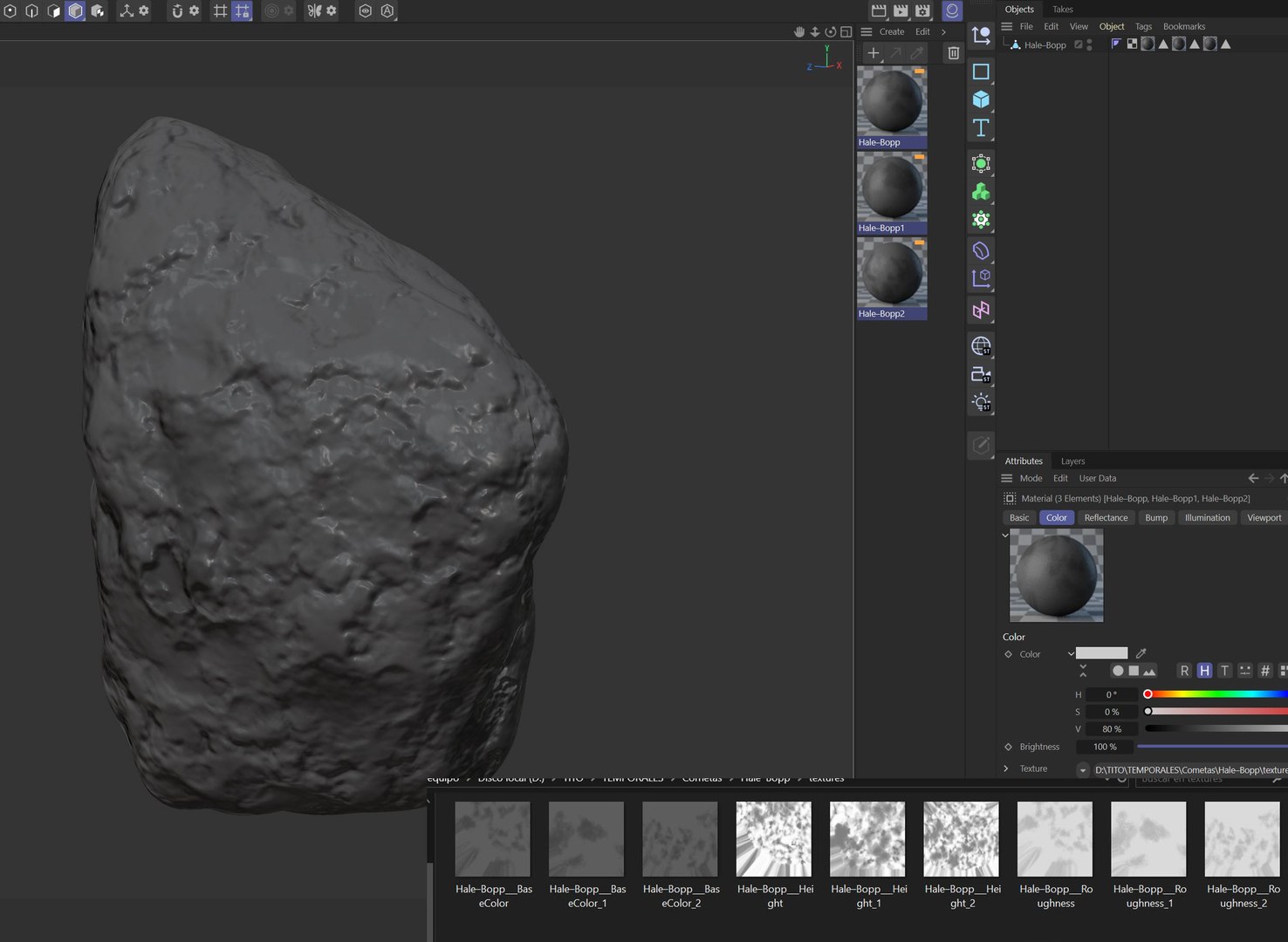Screen dimensions: 1288x942
Task: Enable RGB mode R button
Action: [1184, 671]
